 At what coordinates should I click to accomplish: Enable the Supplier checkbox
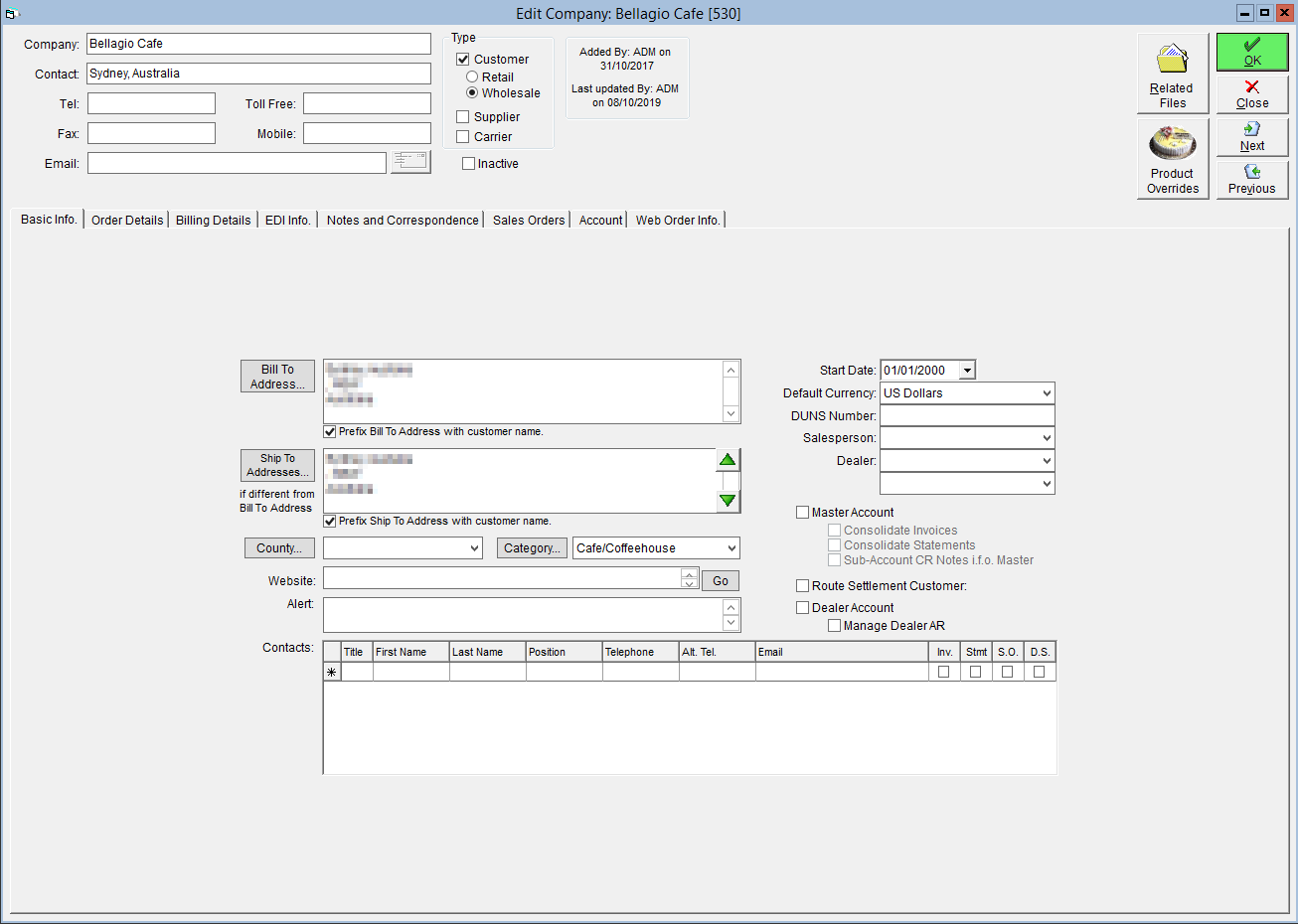[463, 117]
